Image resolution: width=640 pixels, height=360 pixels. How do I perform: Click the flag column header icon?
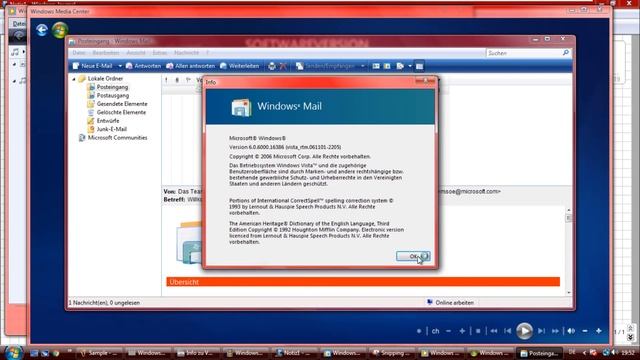coord(188,80)
